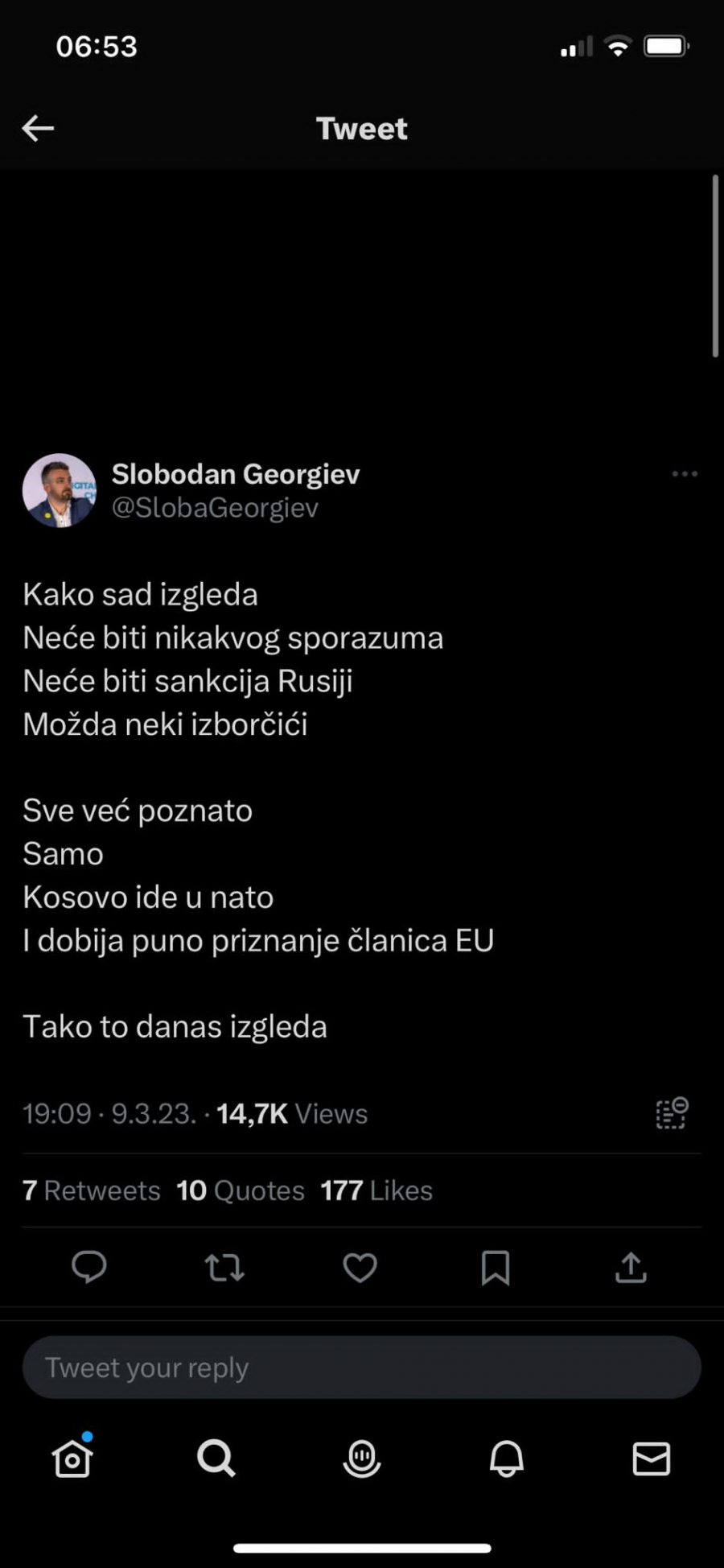Image resolution: width=724 pixels, height=1568 pixels.
Task: Tap the Tweet your reply field
Action: pyautogui.click(x=361, y=1366)
